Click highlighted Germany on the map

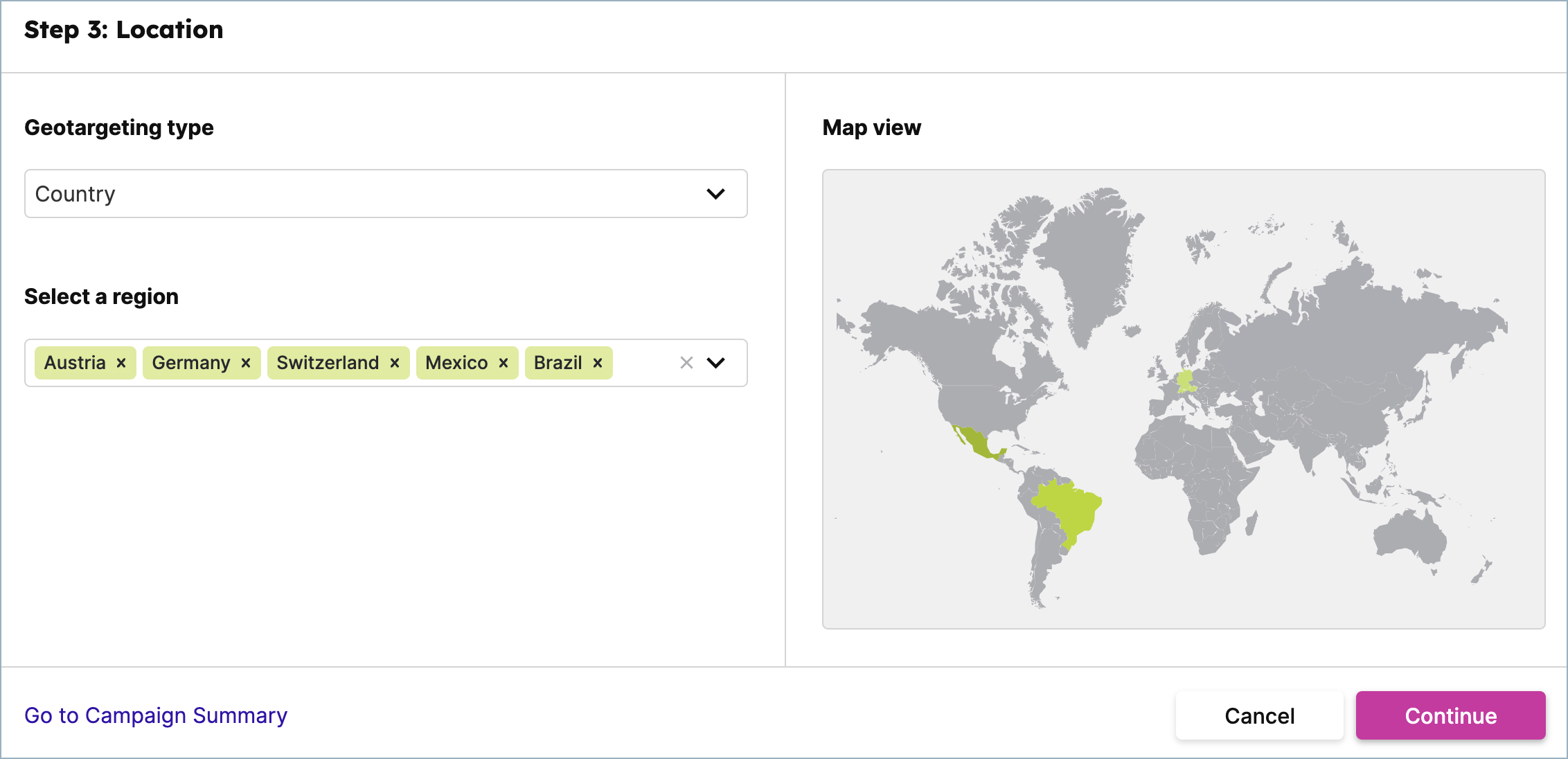pyautogui.click(x=1185, y=377)
